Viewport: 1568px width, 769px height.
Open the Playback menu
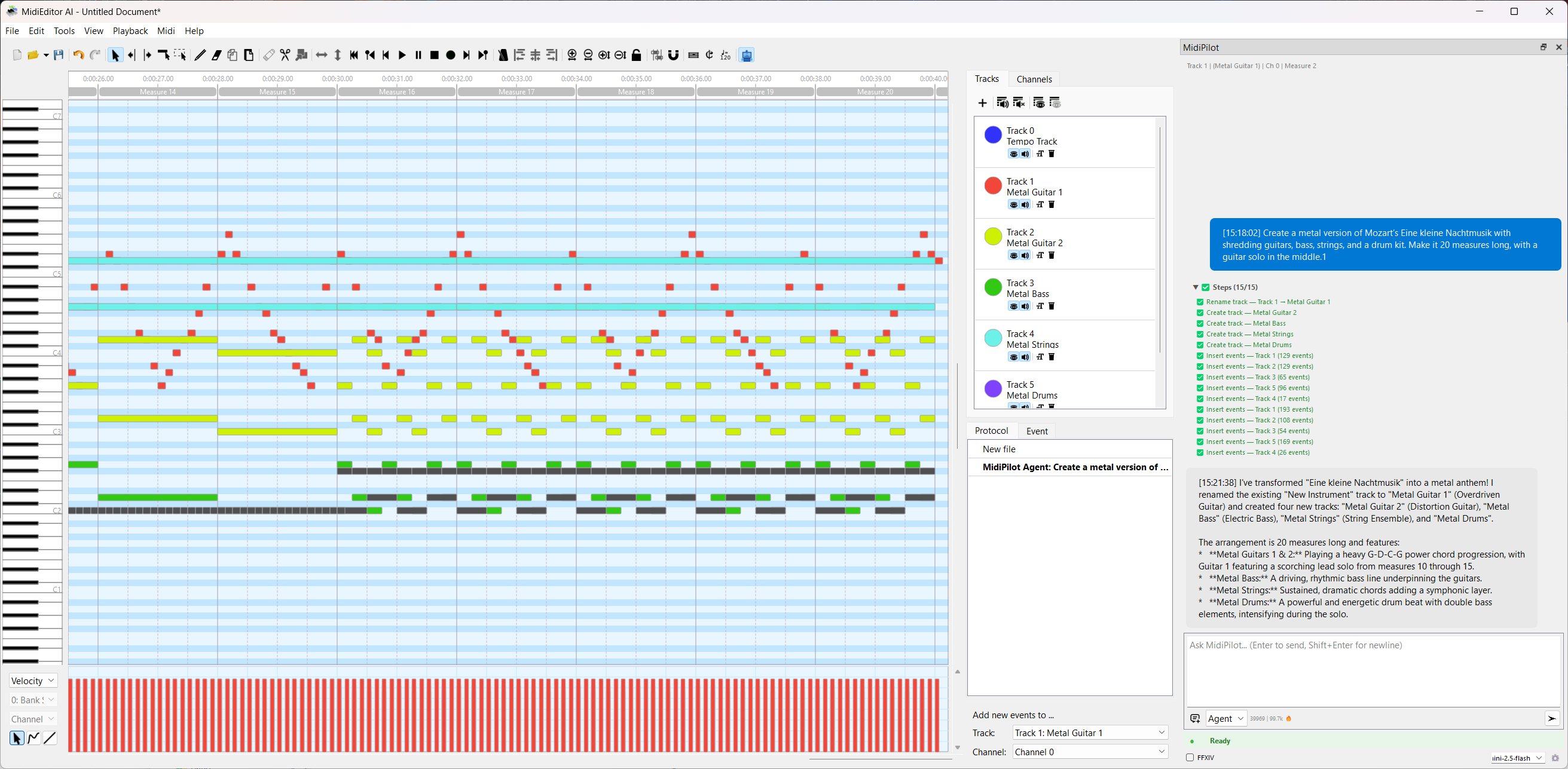130,31
